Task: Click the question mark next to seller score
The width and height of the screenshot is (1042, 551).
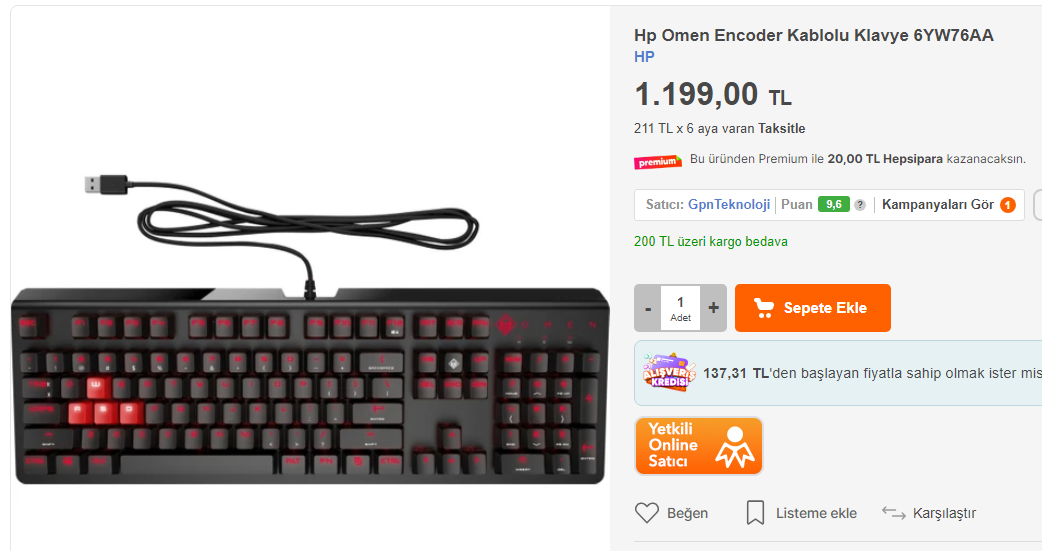Action: (x=860, y=205)
